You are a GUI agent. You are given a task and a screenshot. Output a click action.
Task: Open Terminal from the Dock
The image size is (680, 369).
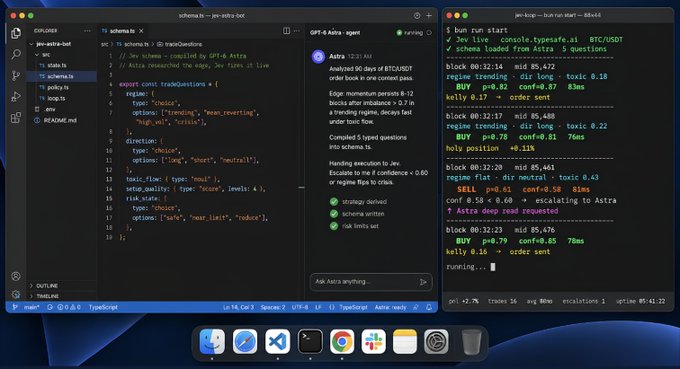click(x=310, y=341)
